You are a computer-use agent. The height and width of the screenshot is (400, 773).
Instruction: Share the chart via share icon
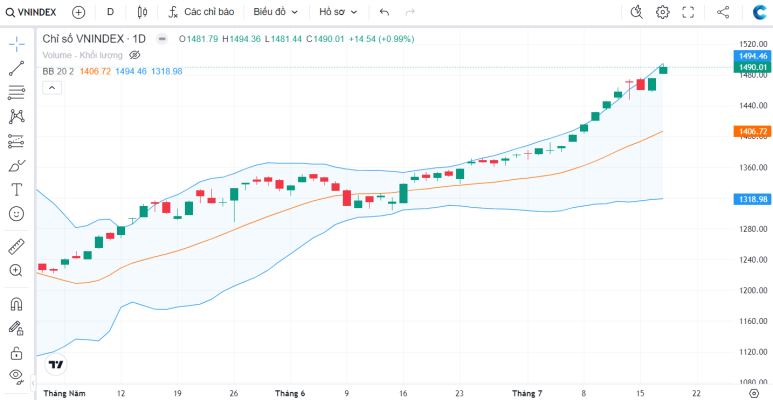723,12
